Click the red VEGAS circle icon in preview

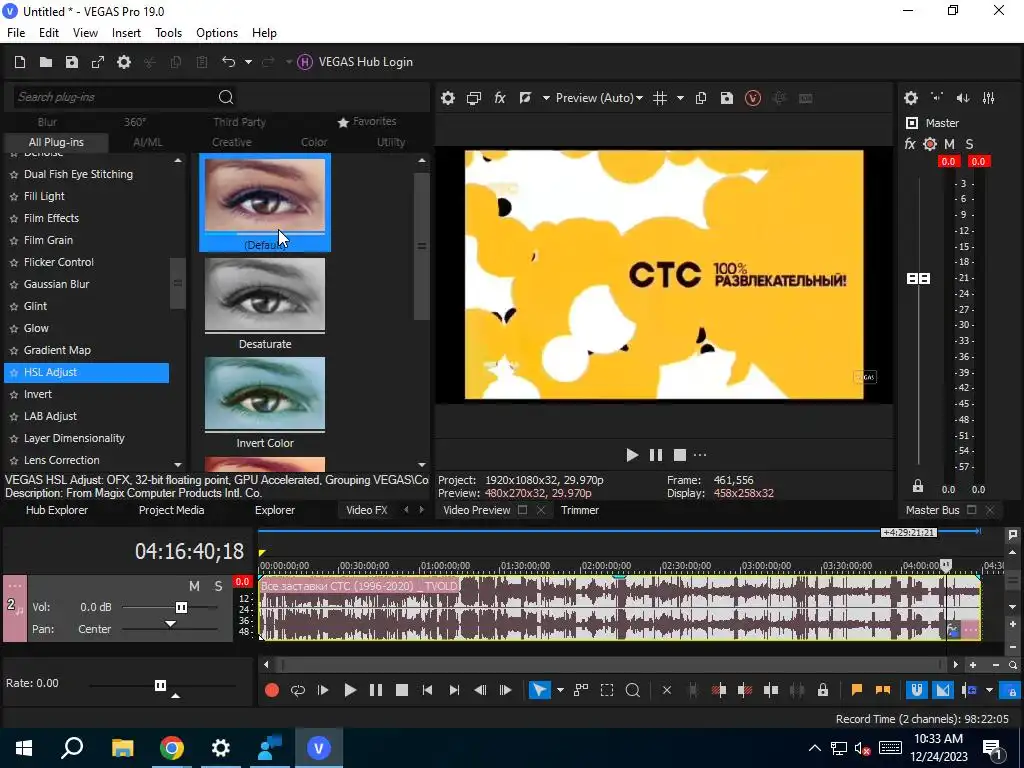coord(753,98)
